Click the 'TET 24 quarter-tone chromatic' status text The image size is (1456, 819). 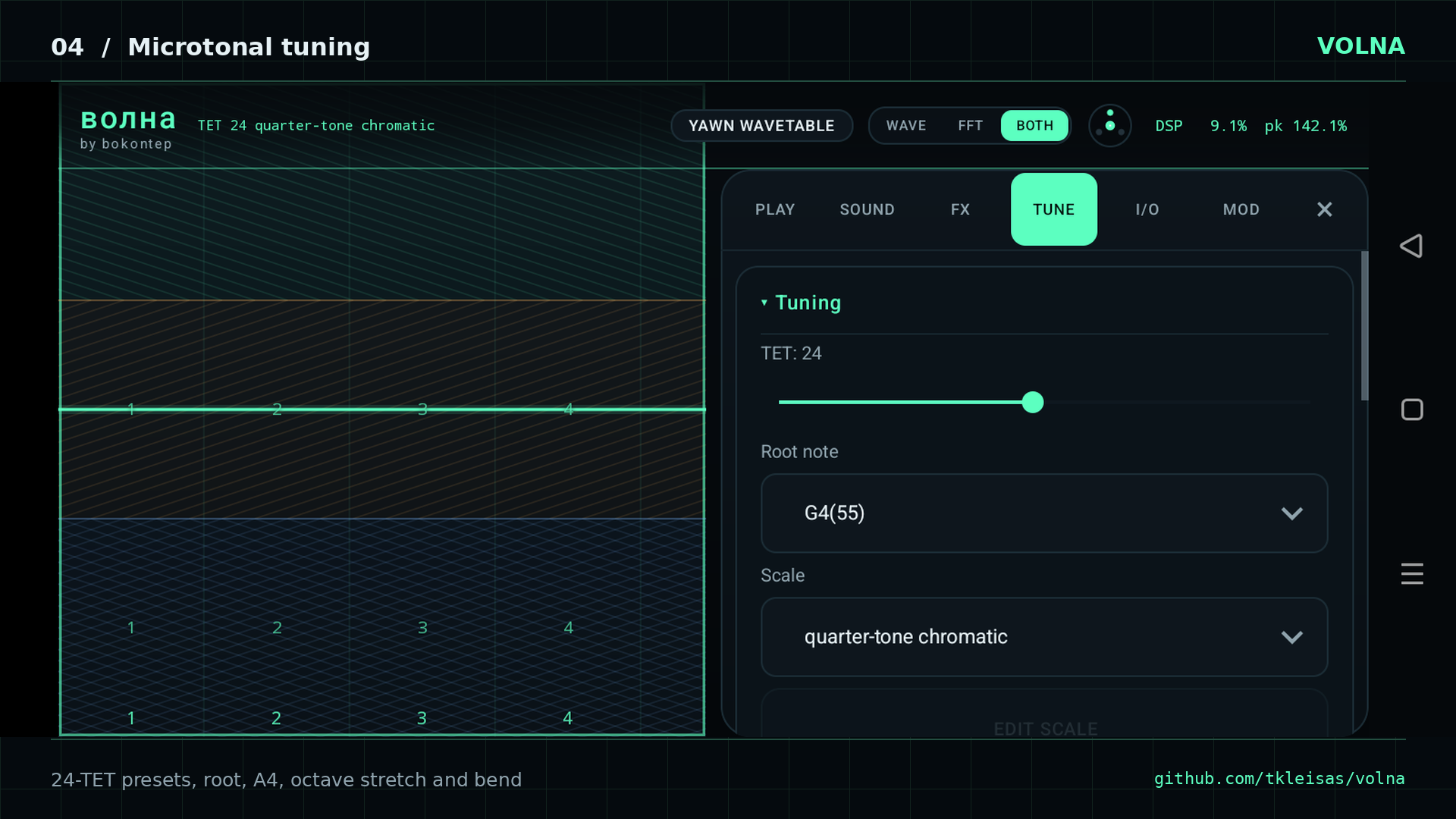click(316, 126)
